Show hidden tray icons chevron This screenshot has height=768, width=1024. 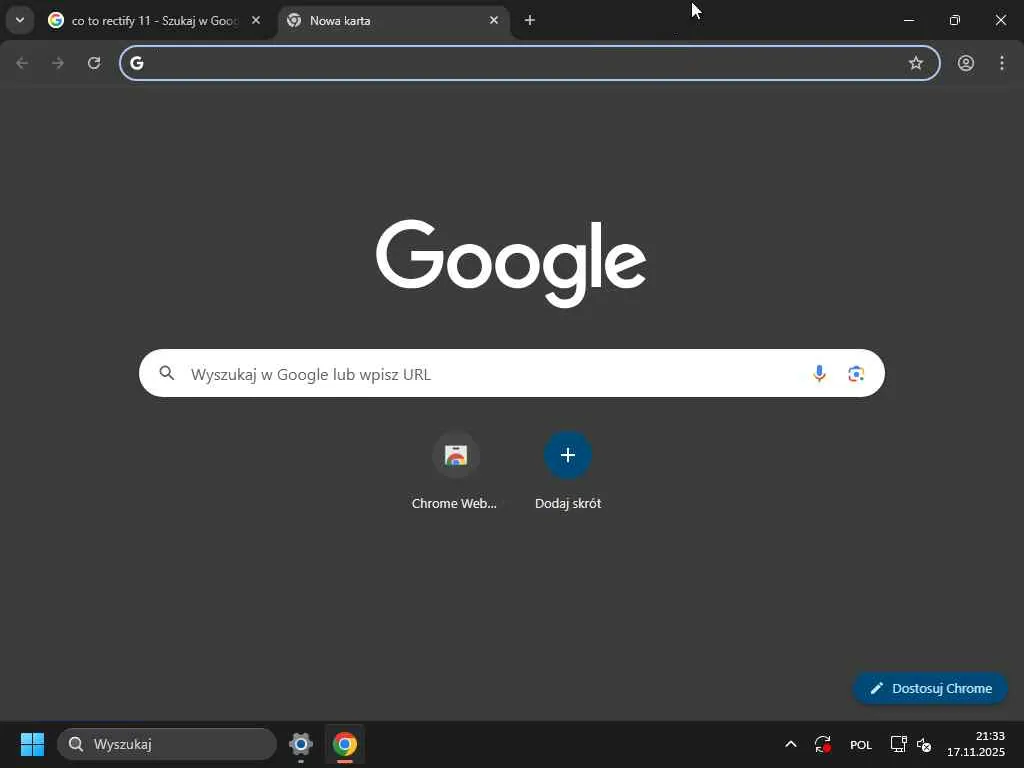click(790, 744)
